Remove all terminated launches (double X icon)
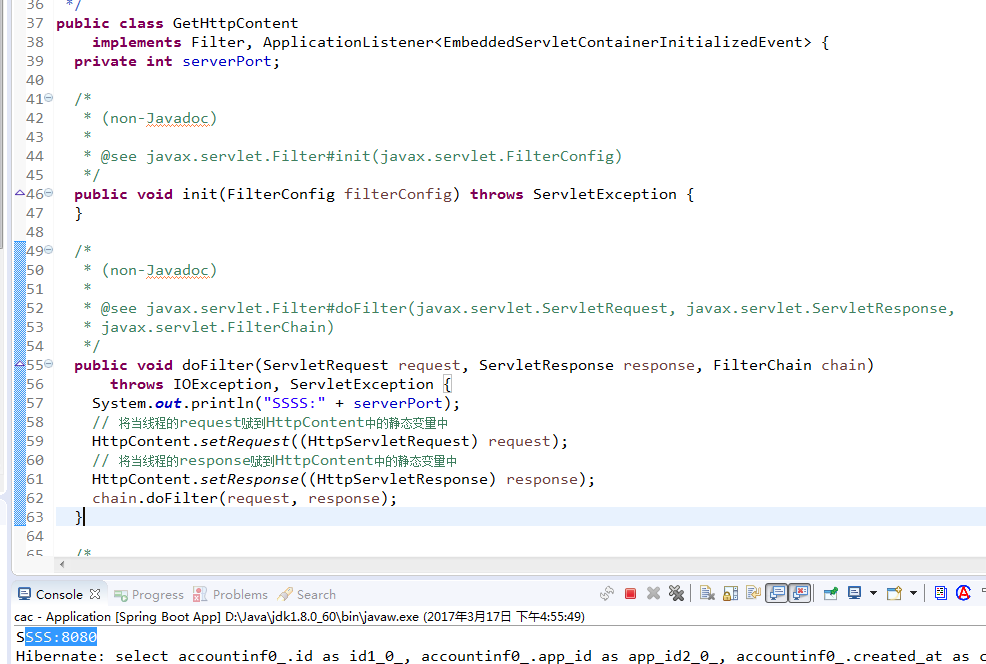 coord(676,593)
